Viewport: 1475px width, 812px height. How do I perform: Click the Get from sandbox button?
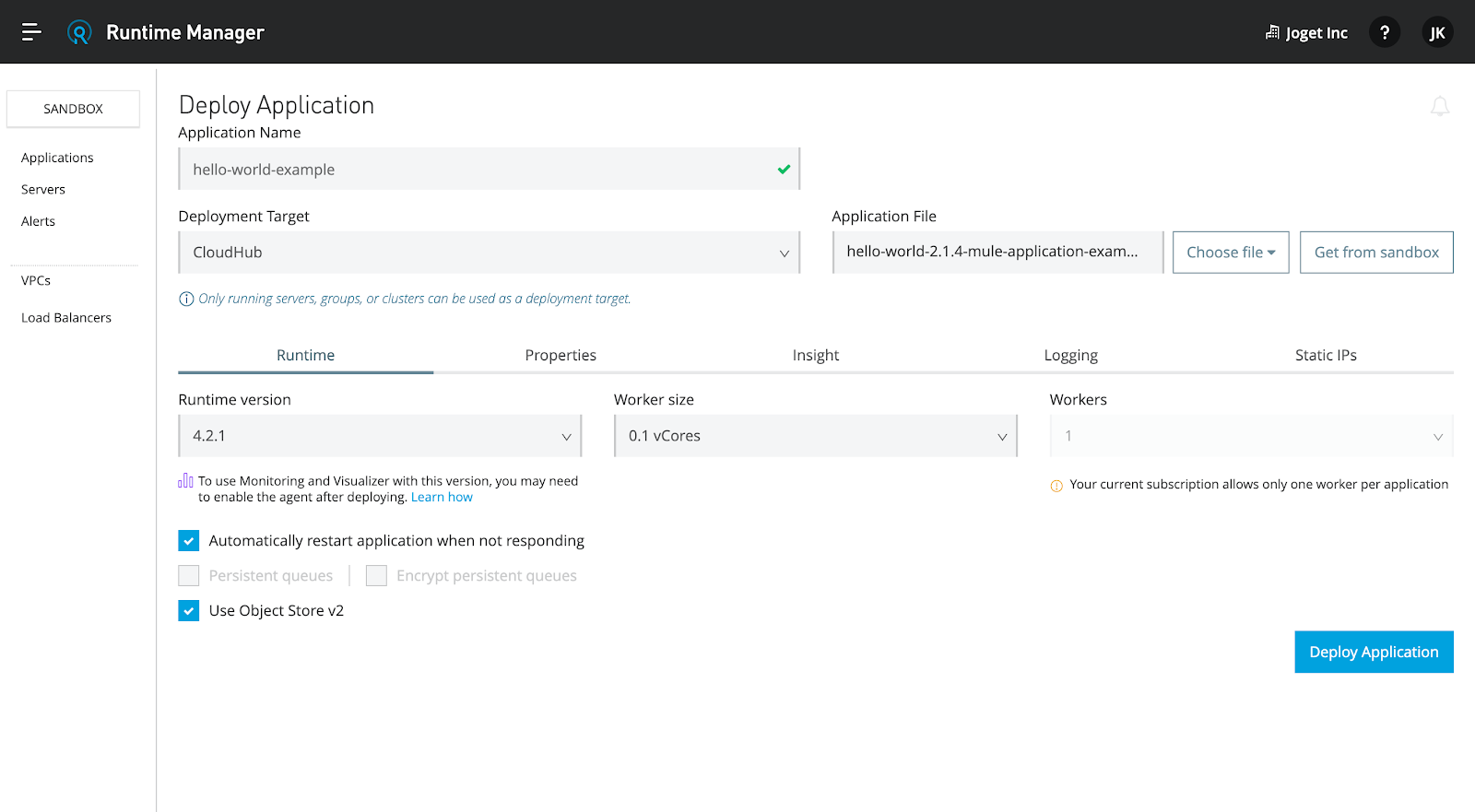pyautogui.click(x=1376, y=253)
